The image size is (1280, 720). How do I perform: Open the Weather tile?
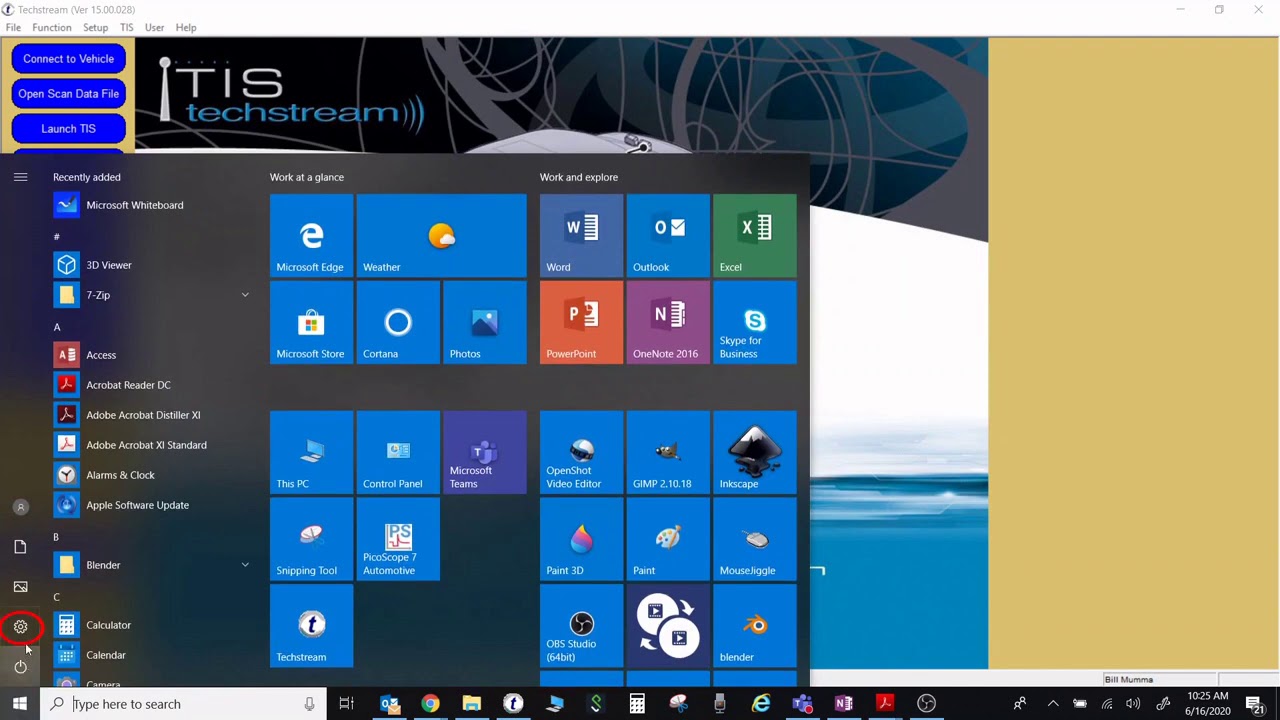tap(441, 235)
